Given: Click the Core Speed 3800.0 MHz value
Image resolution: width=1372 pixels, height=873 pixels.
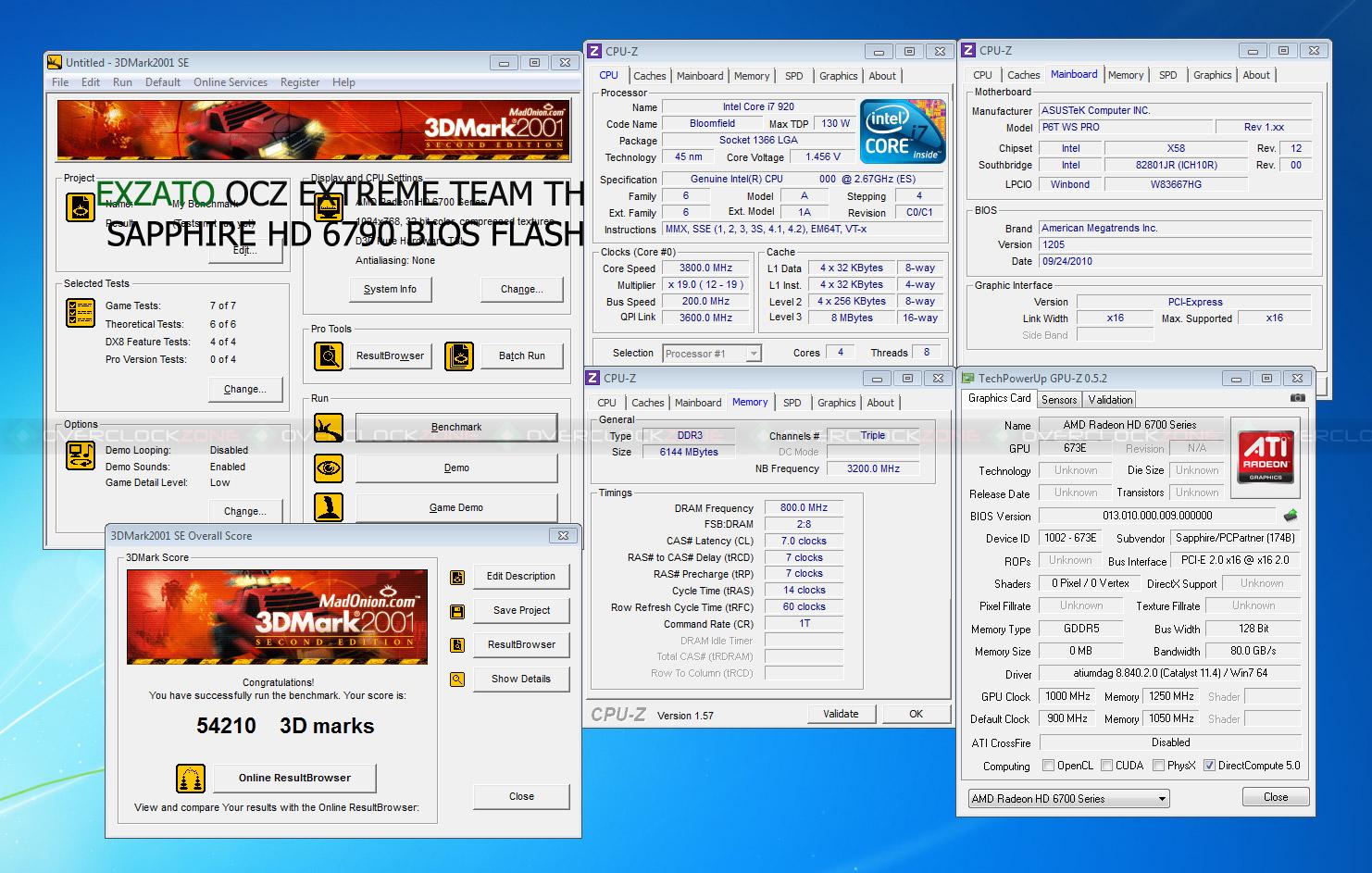Looking at the screenshot, I should tap(705, 268).
